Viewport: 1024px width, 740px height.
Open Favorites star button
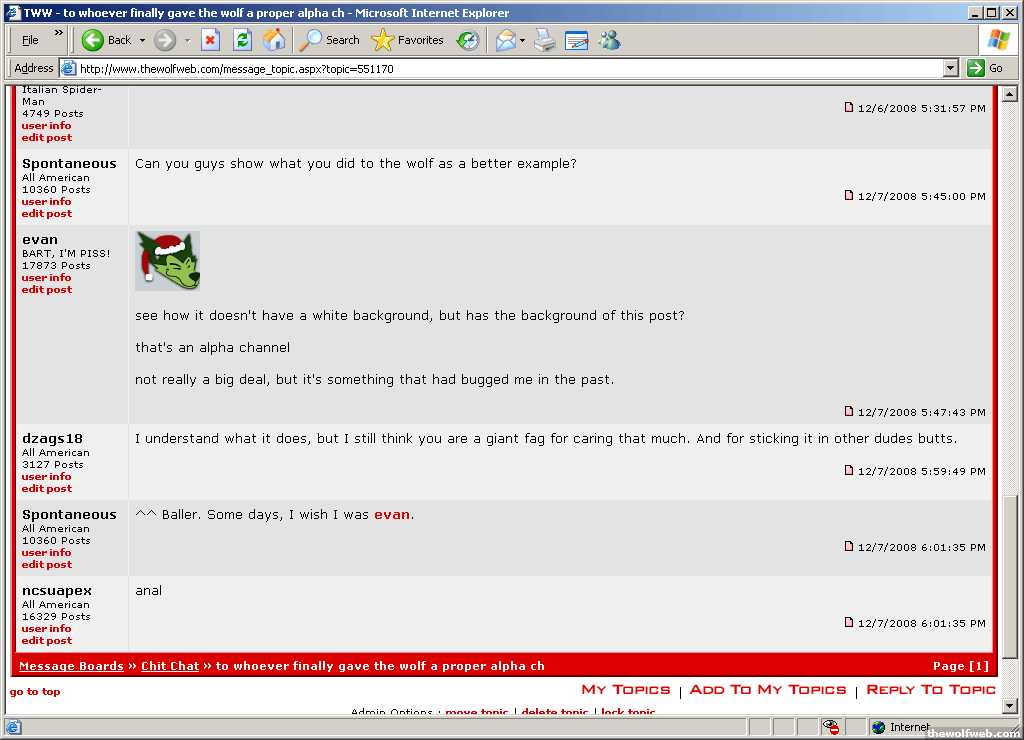tap(408, 40)
